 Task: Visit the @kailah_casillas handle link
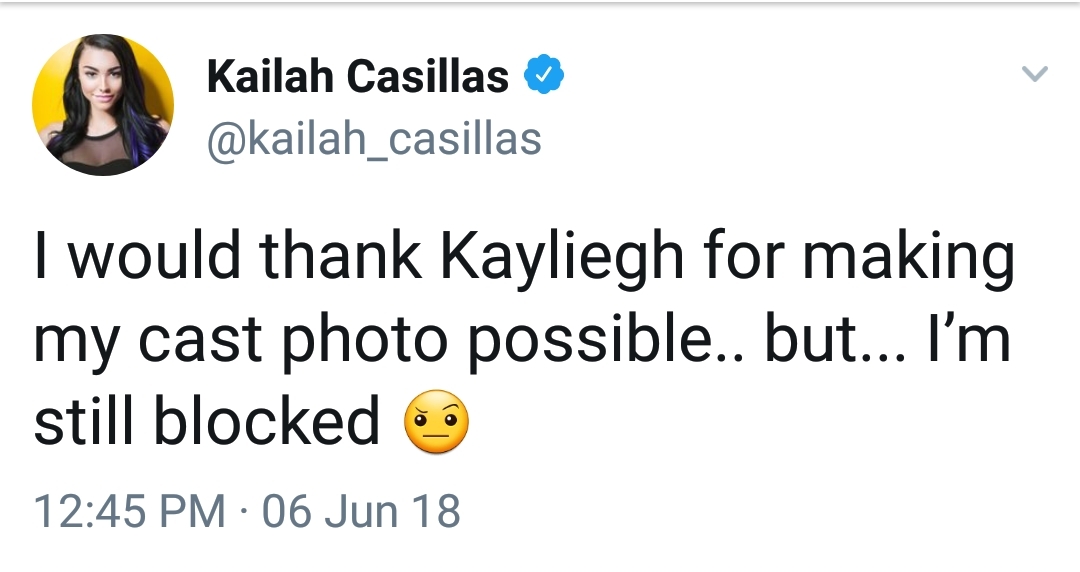click(374, 138)
